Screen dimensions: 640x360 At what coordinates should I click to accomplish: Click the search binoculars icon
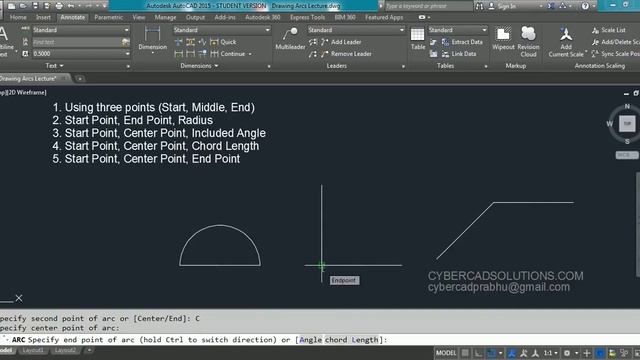click(x=479, y=6)
